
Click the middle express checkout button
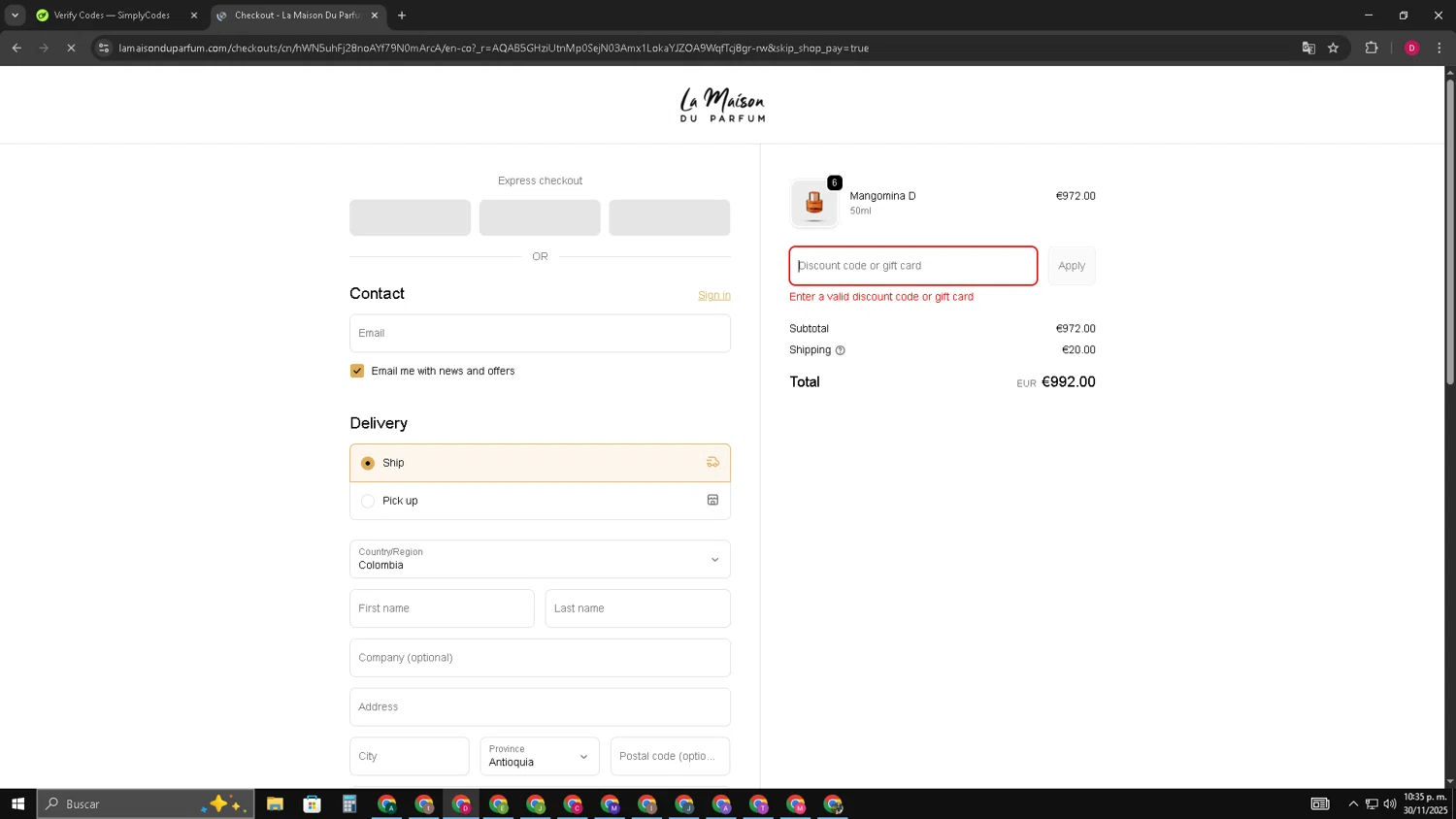coord(540,217)
